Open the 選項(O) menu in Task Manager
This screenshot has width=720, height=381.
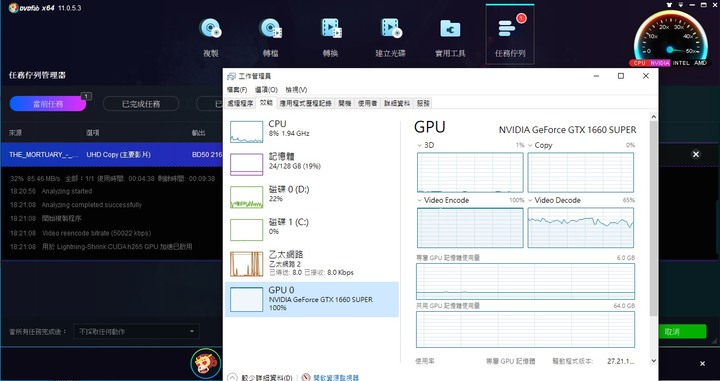pos(266,90)
